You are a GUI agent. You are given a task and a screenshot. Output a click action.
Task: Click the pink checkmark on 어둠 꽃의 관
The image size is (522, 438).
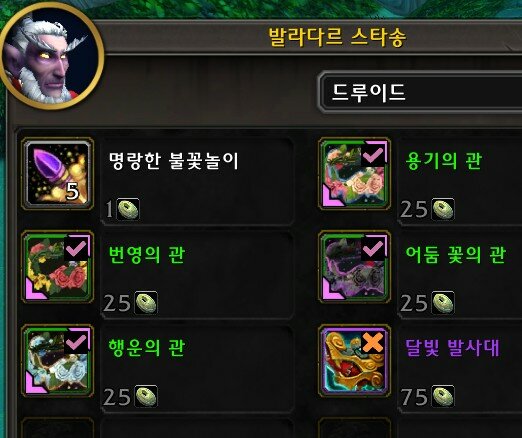tap(374, 248)
